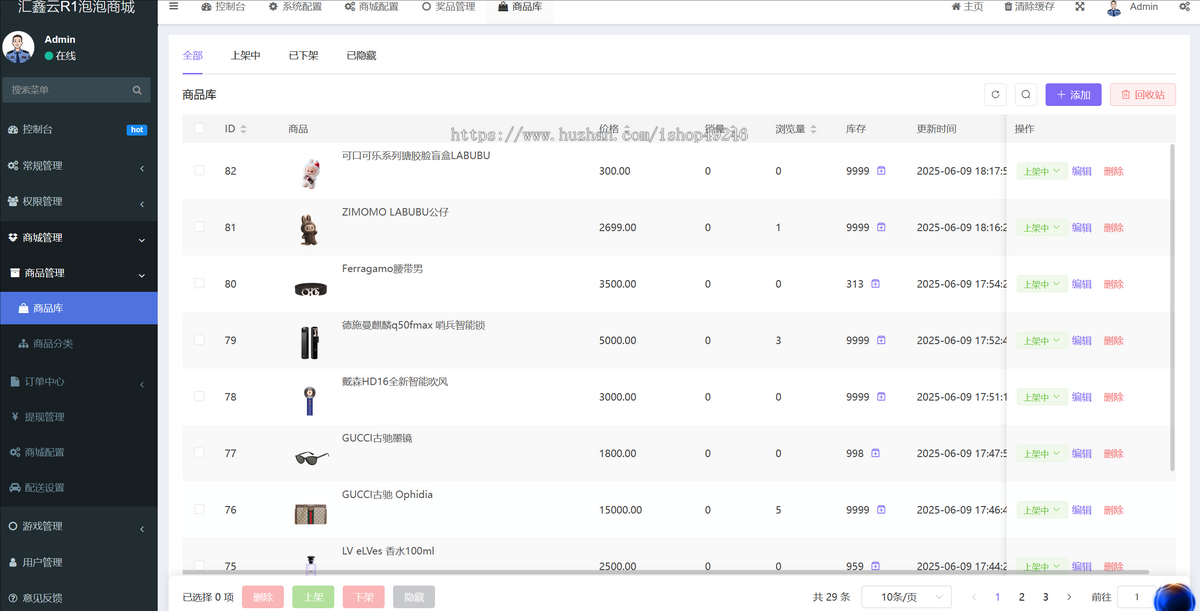This screenshot has height=611, width=1200.
Task: Expand 常规管理 sidebar menu
Action: click(x=79, y=166)
